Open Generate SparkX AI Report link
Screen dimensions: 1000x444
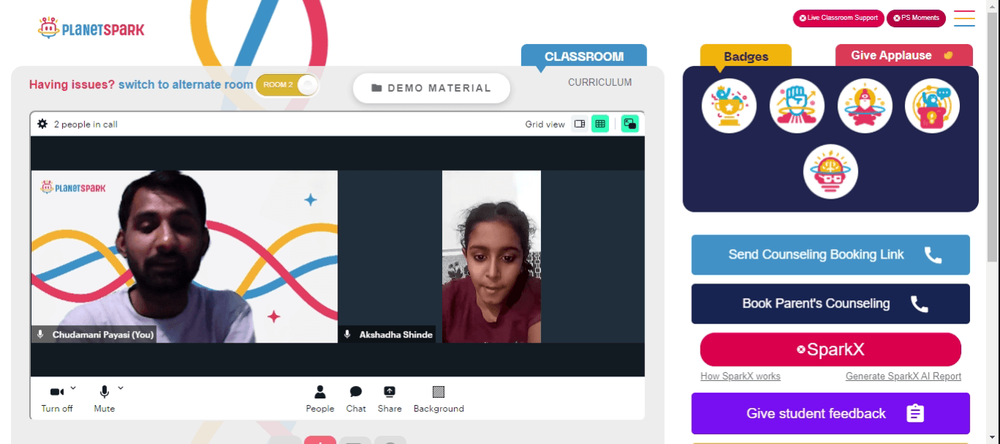pos(903,376)
